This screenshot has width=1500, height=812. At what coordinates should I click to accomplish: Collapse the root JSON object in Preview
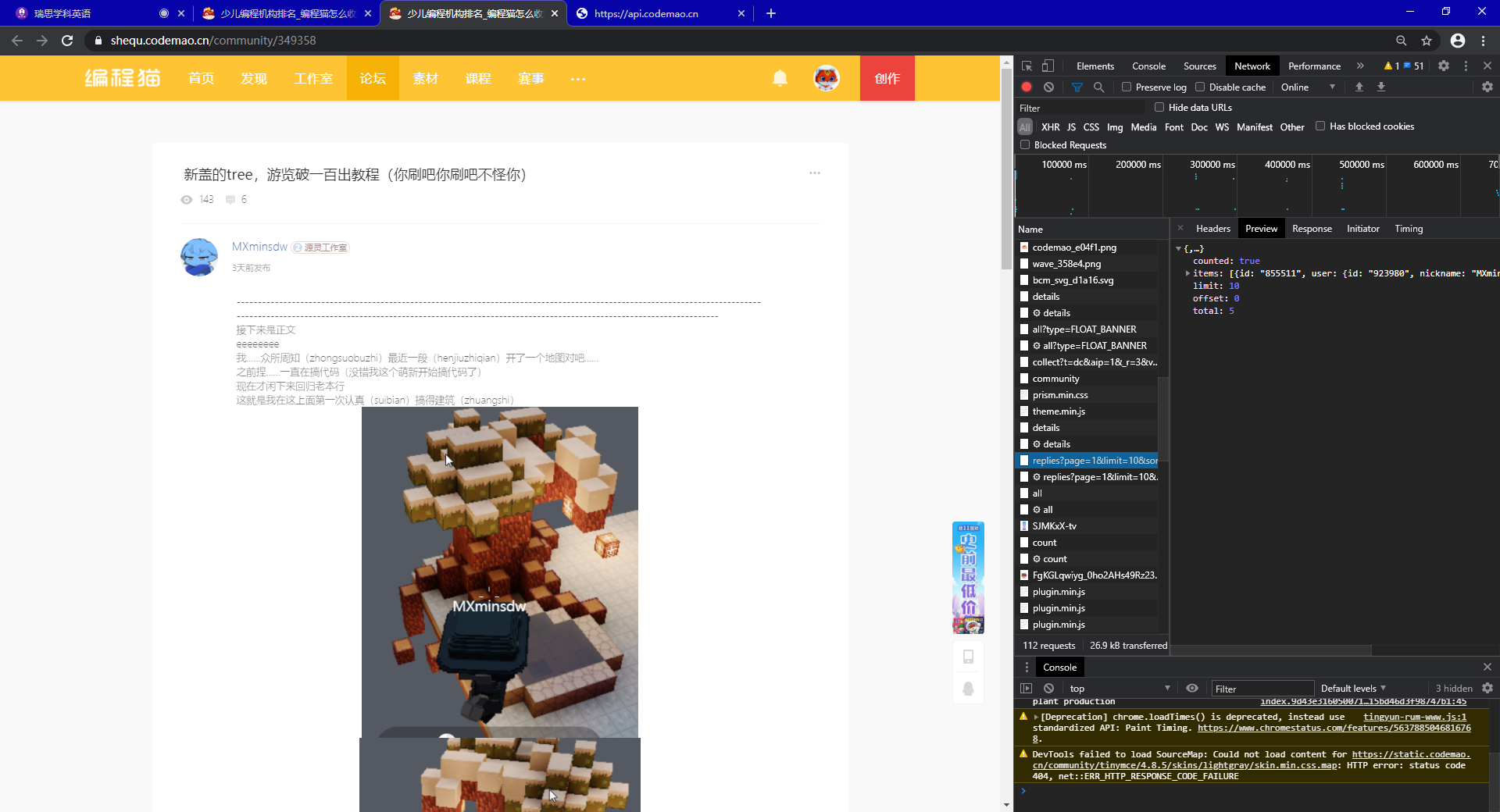pyautogui.click(x=1179, y=248)
